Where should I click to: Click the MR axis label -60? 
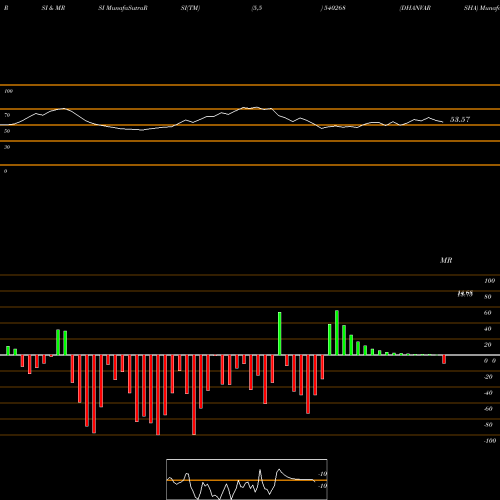coord(488,409)
